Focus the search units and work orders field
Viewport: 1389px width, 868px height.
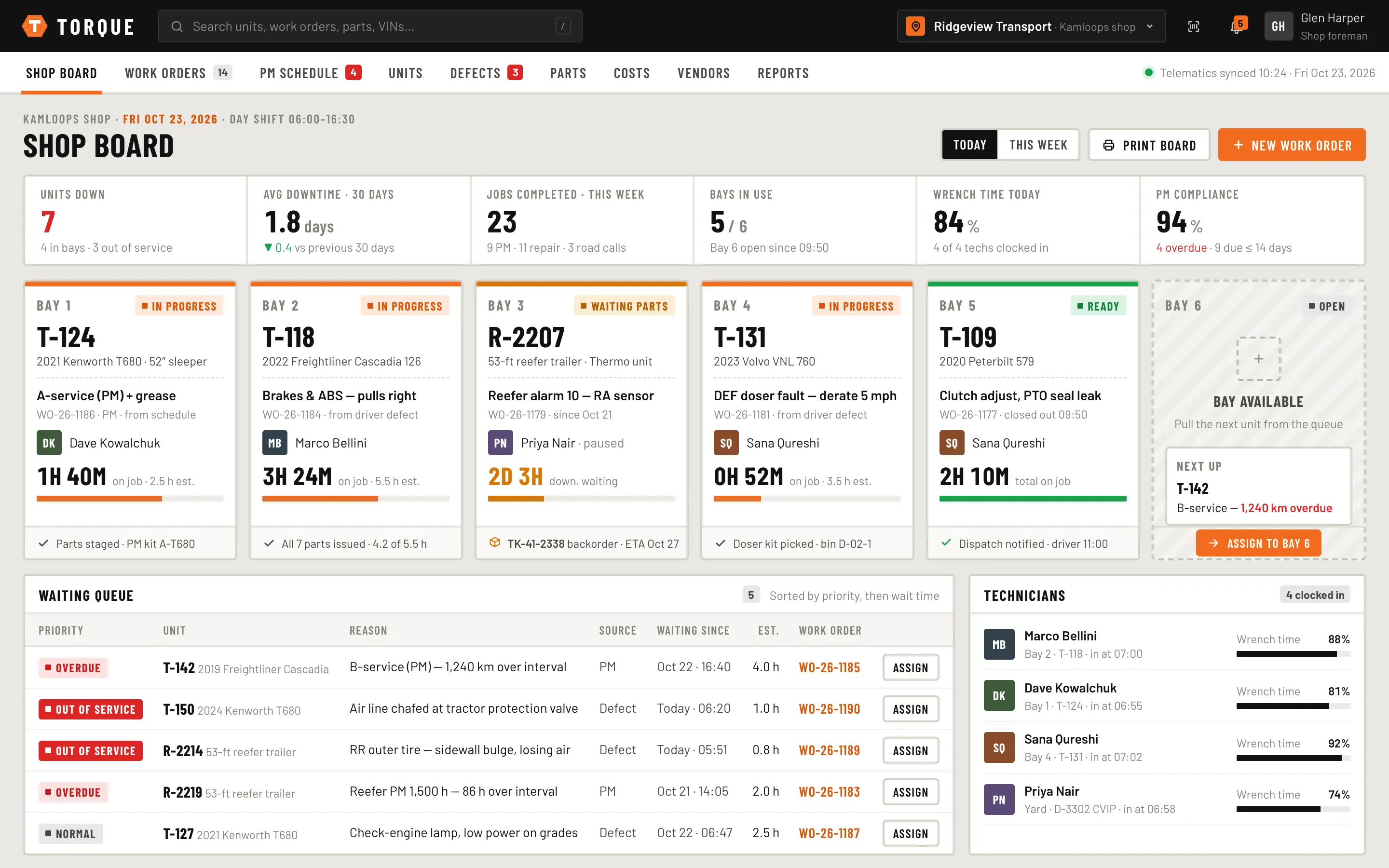pos(370,27)
